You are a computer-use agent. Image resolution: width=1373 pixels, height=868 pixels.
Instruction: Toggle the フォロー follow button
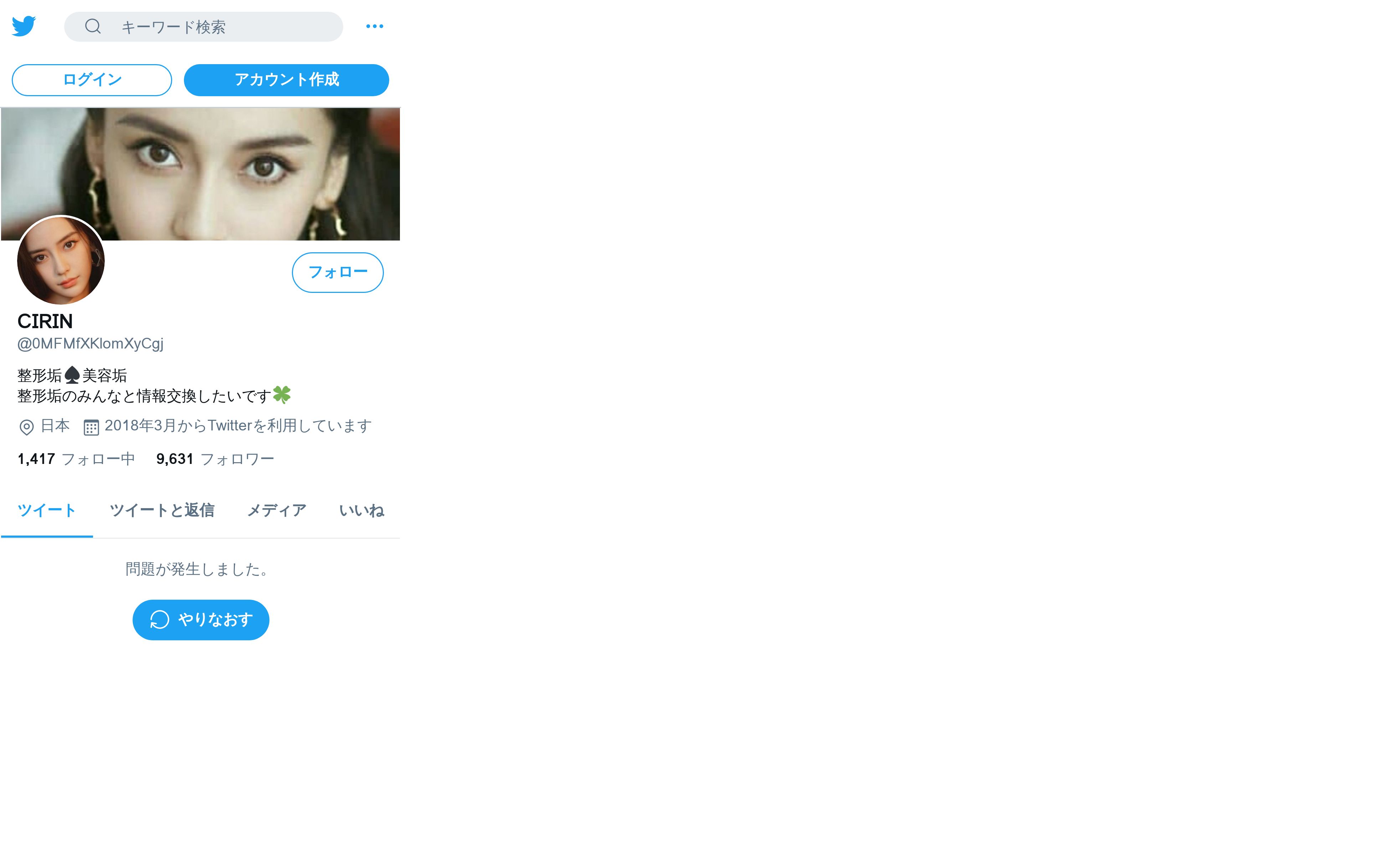338,273
